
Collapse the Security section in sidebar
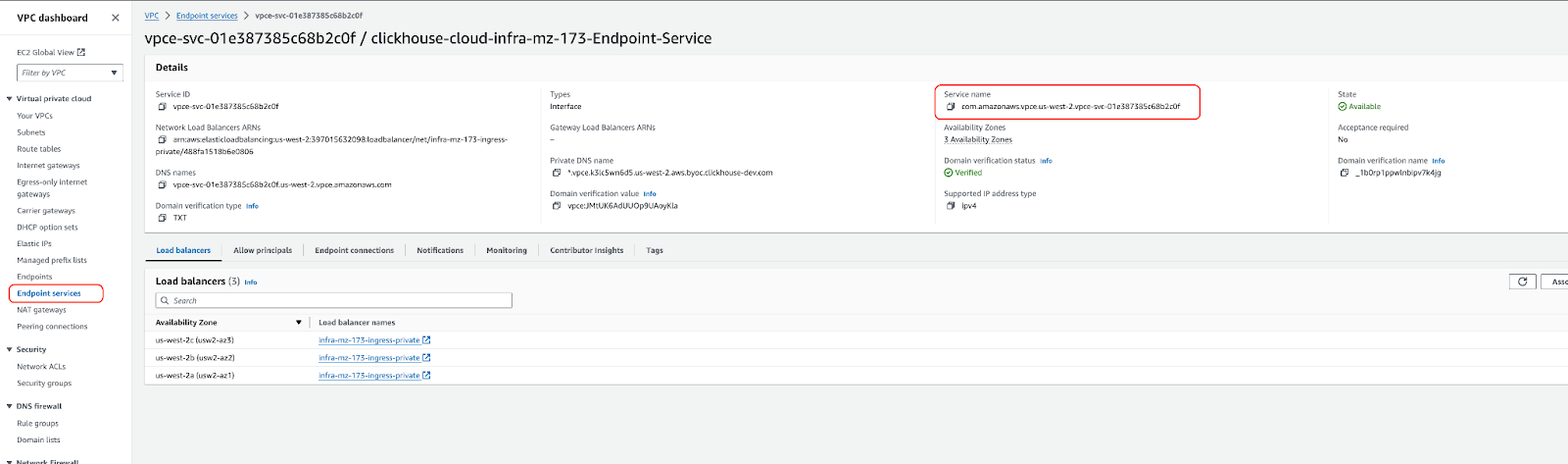(x=10, y=350)
